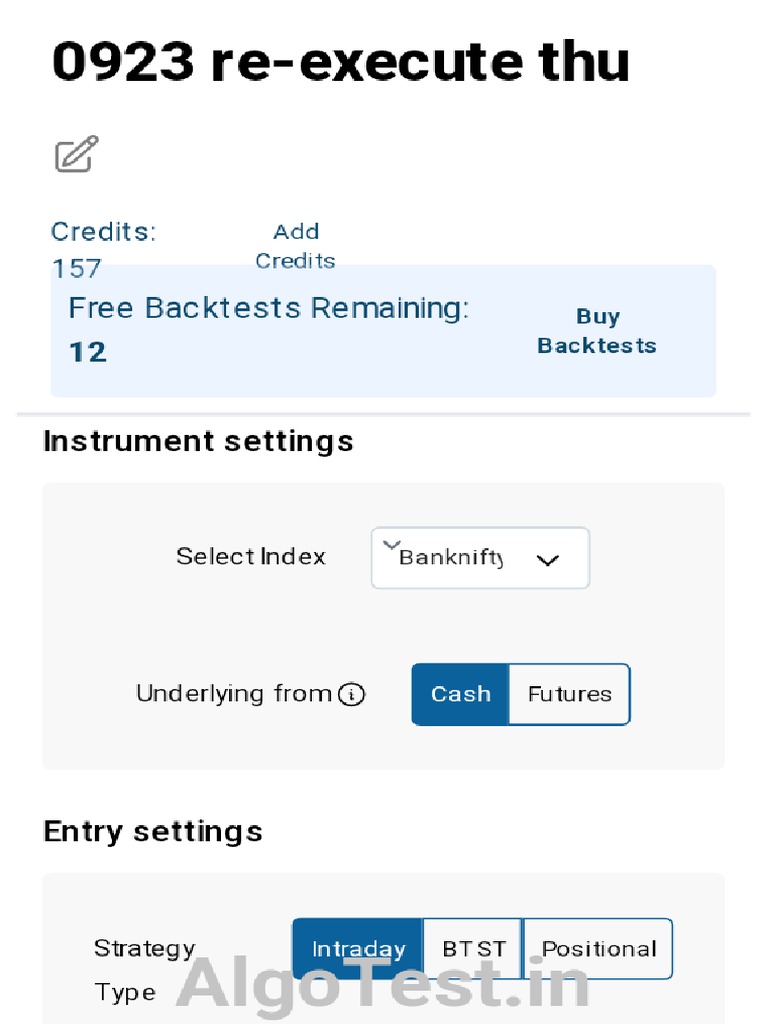Click the down arrow in the Banknifty box
Image resolution: width=768 pixels, height=1024 pixels.
coord(547,560)
